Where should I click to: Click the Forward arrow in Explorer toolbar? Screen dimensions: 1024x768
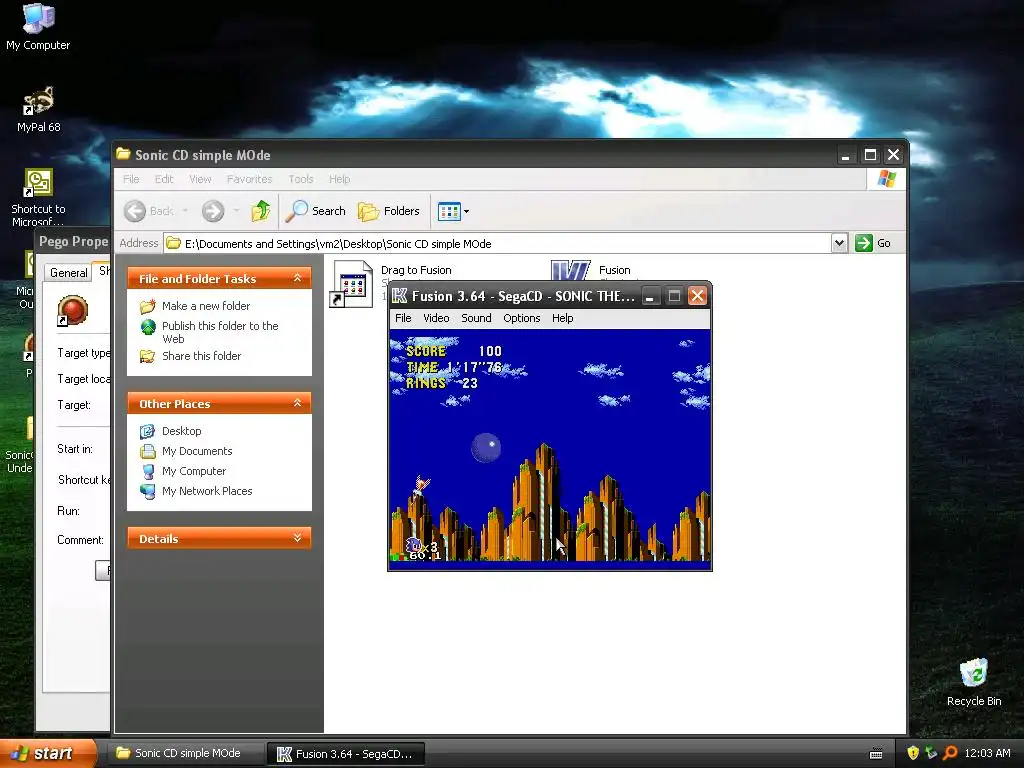(213, 211)
